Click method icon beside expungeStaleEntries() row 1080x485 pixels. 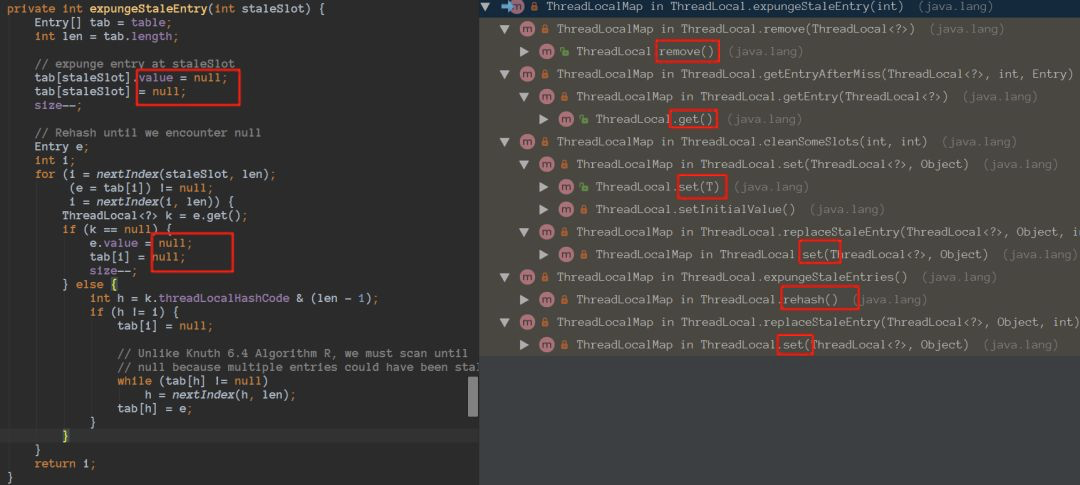pyautogui.click(x=528, y=277)
